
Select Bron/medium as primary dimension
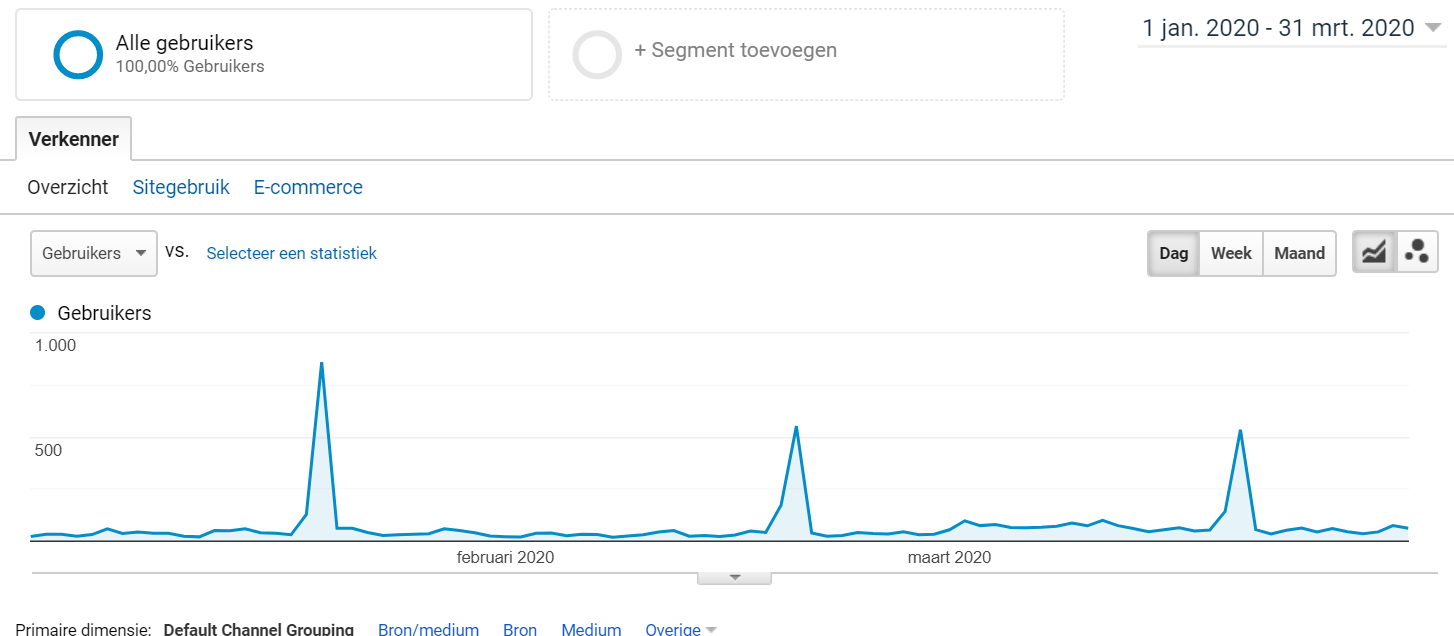pos(428,629)
